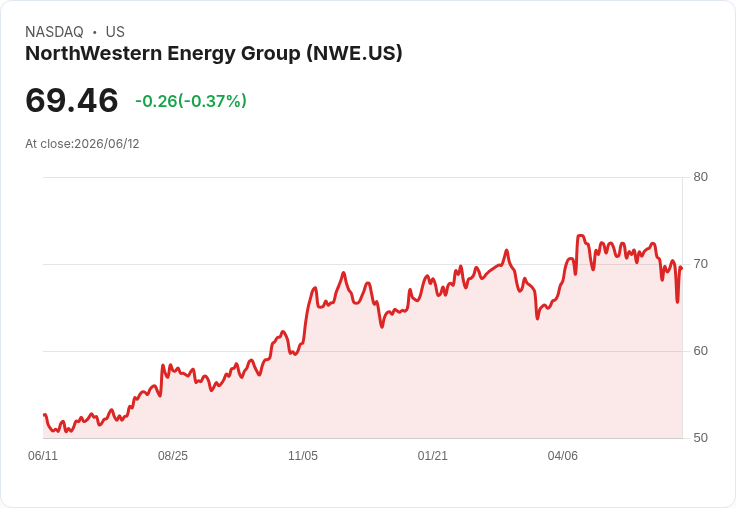Viewport: 736px width, 508px height.
Task: Click the price line's rightmost endpoint
Action: point(682,268)
